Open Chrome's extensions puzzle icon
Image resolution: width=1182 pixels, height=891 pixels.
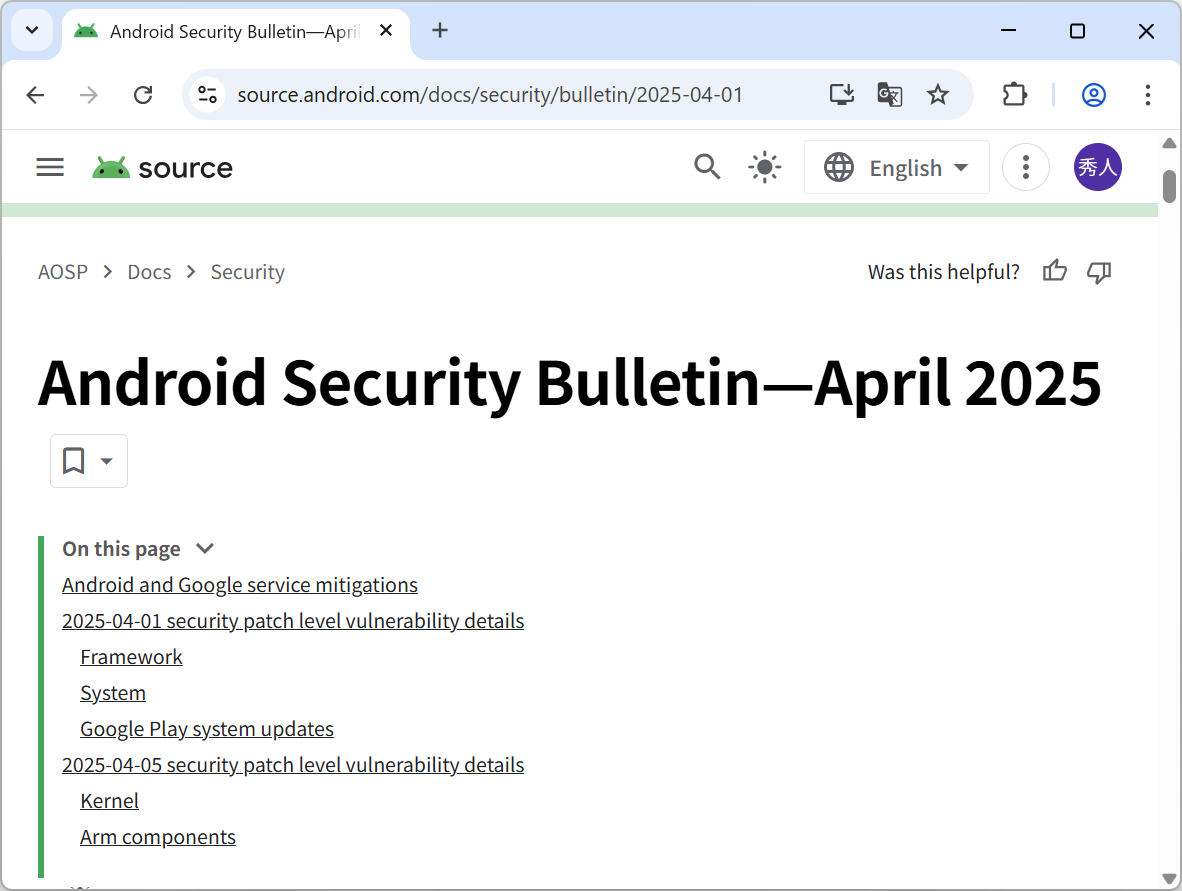tap(1014, 94)
